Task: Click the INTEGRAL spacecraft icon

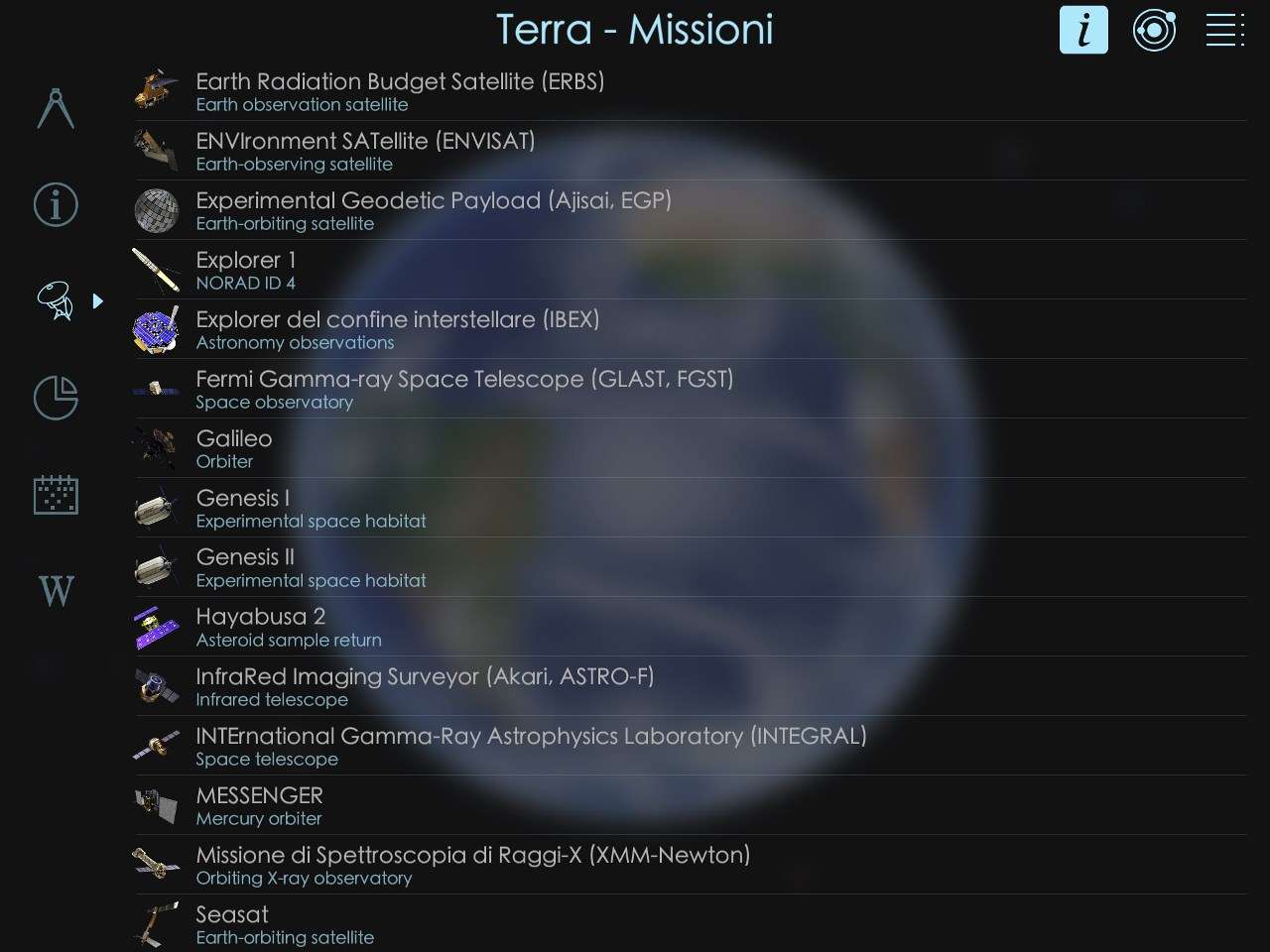Action: click(157, 746)
